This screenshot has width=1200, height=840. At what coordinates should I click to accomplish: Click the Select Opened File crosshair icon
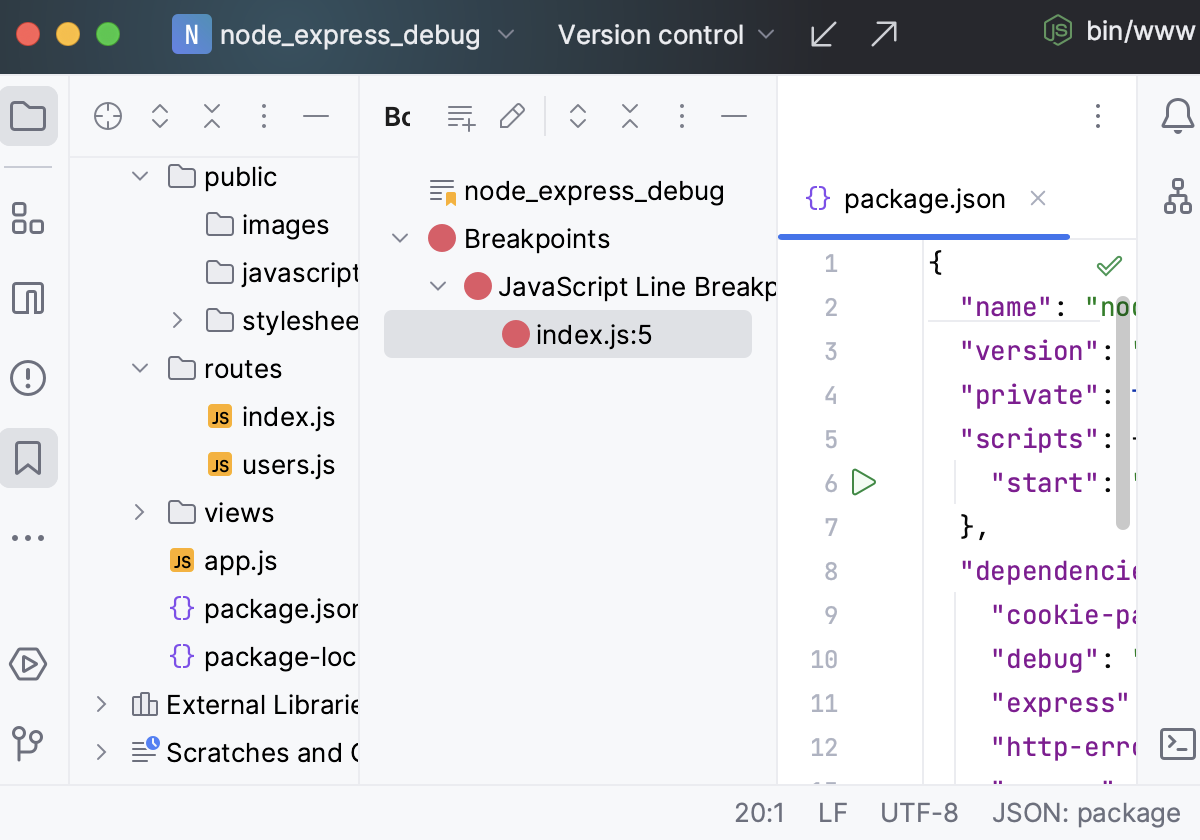[108, 117]
